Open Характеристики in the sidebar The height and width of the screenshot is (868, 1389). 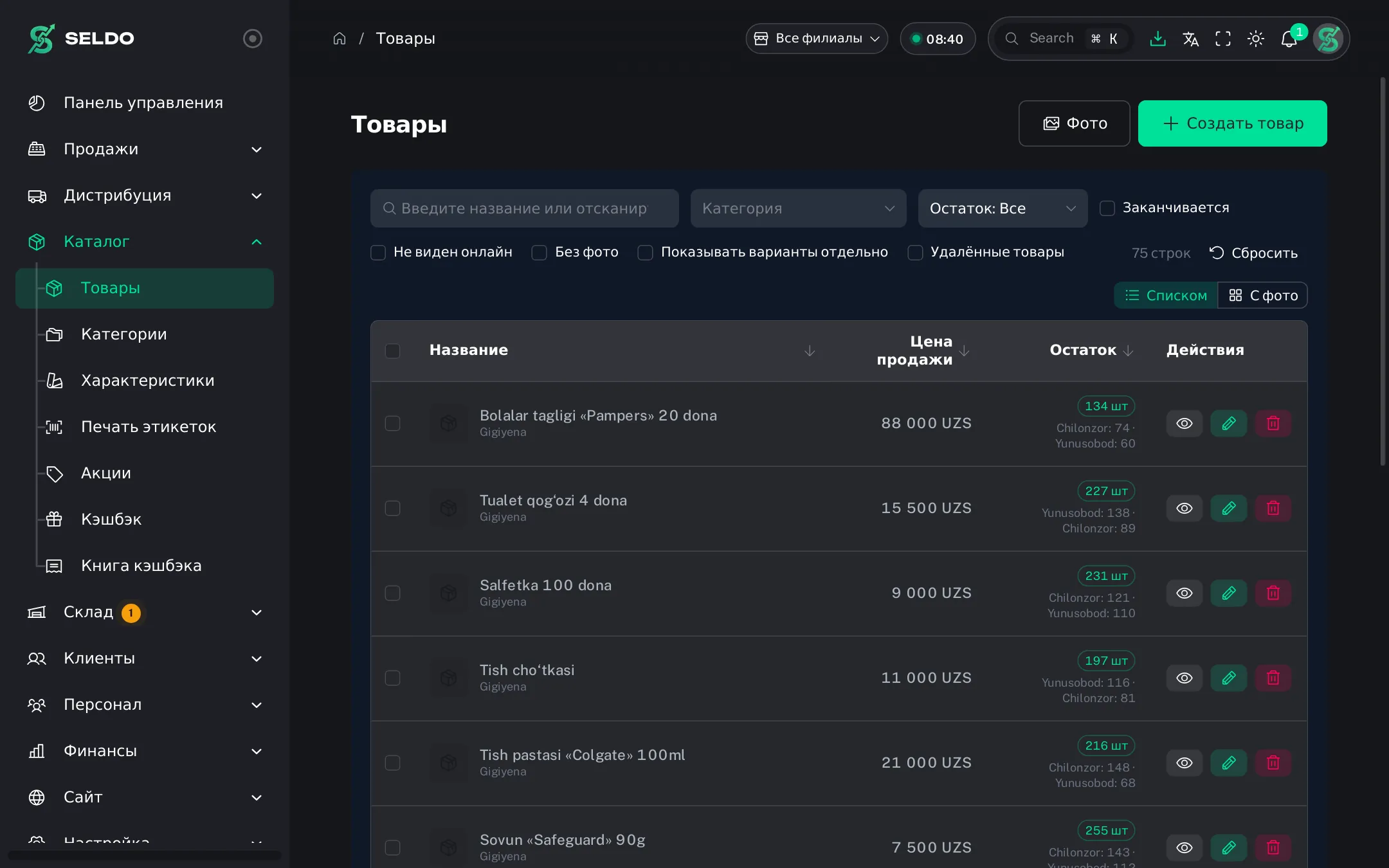tap(147, 381)
